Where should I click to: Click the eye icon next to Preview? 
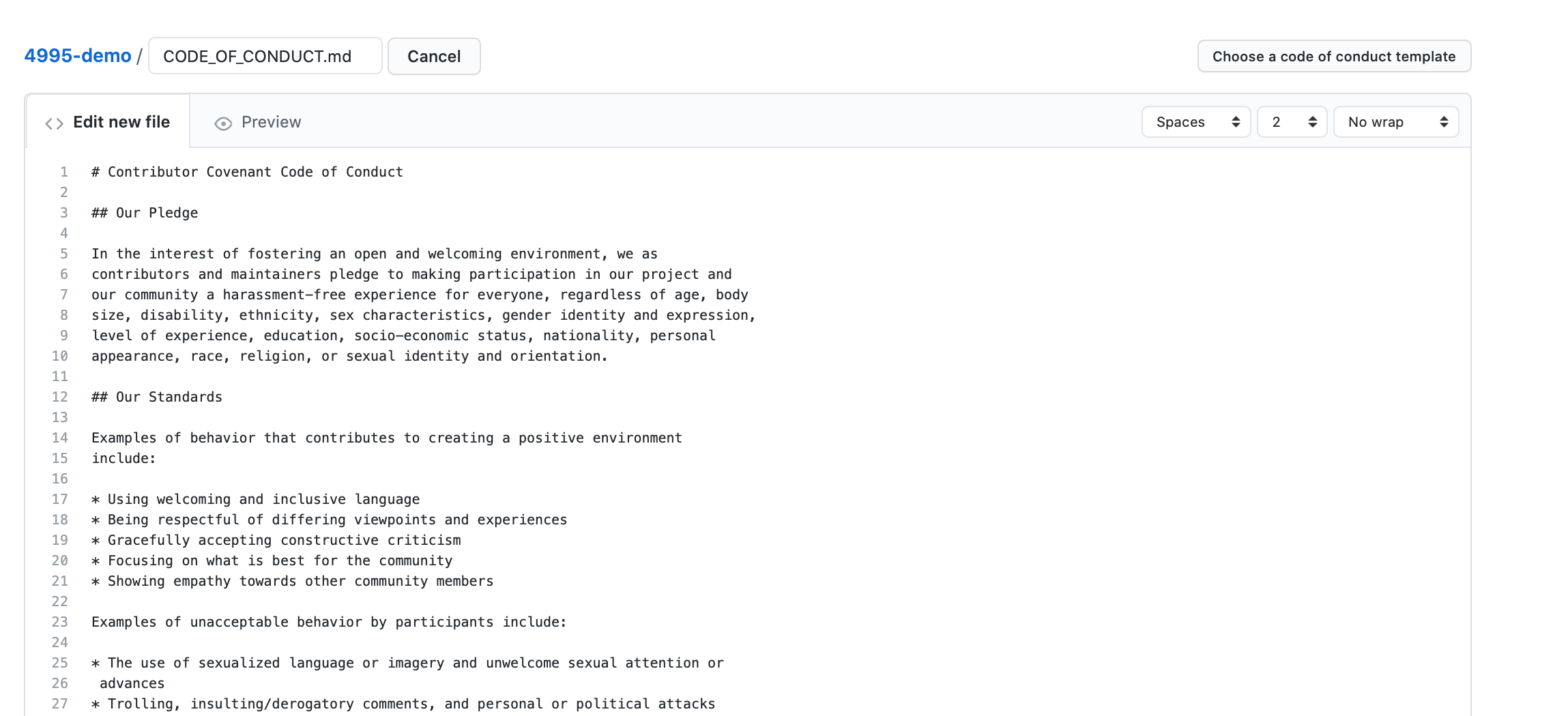tap(223, 123)
